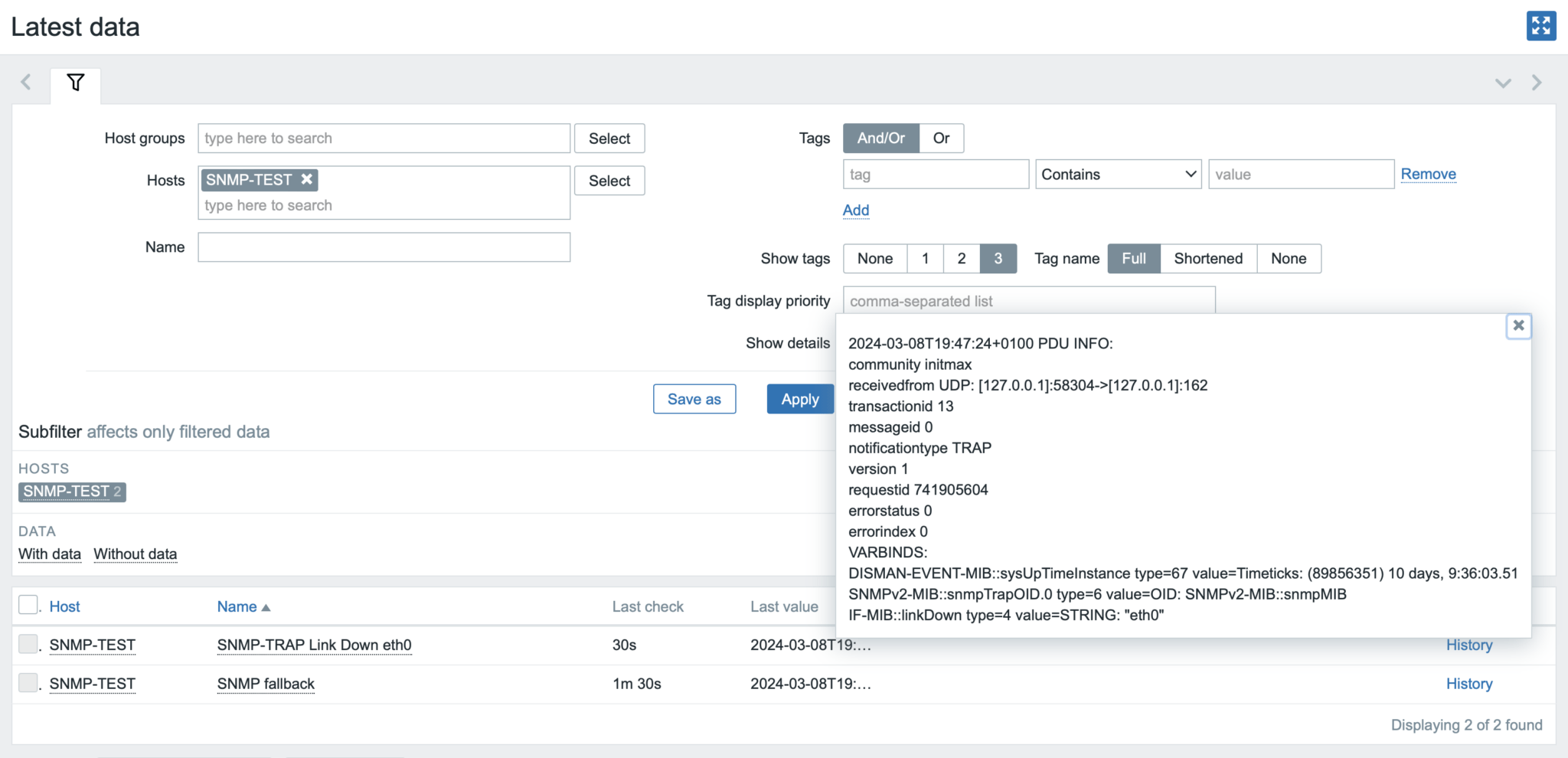The image size is (1568, 758).
Task: Add another tag filter condition
Action: 855,210
